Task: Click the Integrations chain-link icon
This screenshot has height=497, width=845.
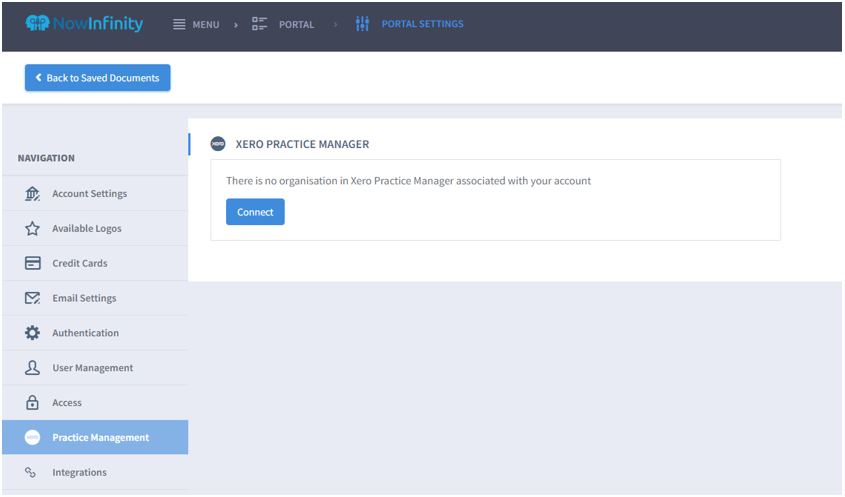Action: (x=32, y=472)
